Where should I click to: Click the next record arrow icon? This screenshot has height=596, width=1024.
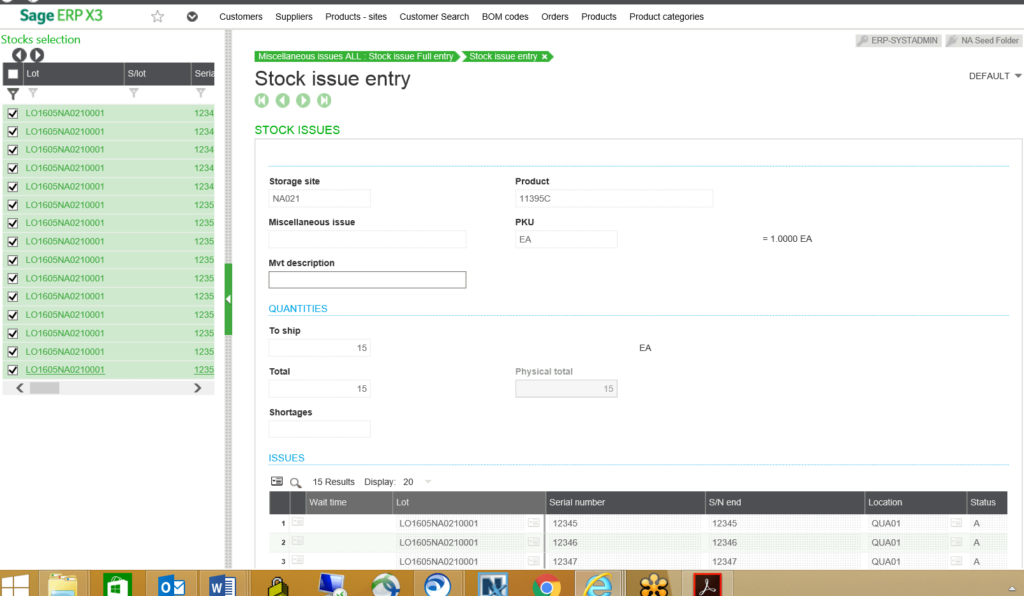(301, 100)
